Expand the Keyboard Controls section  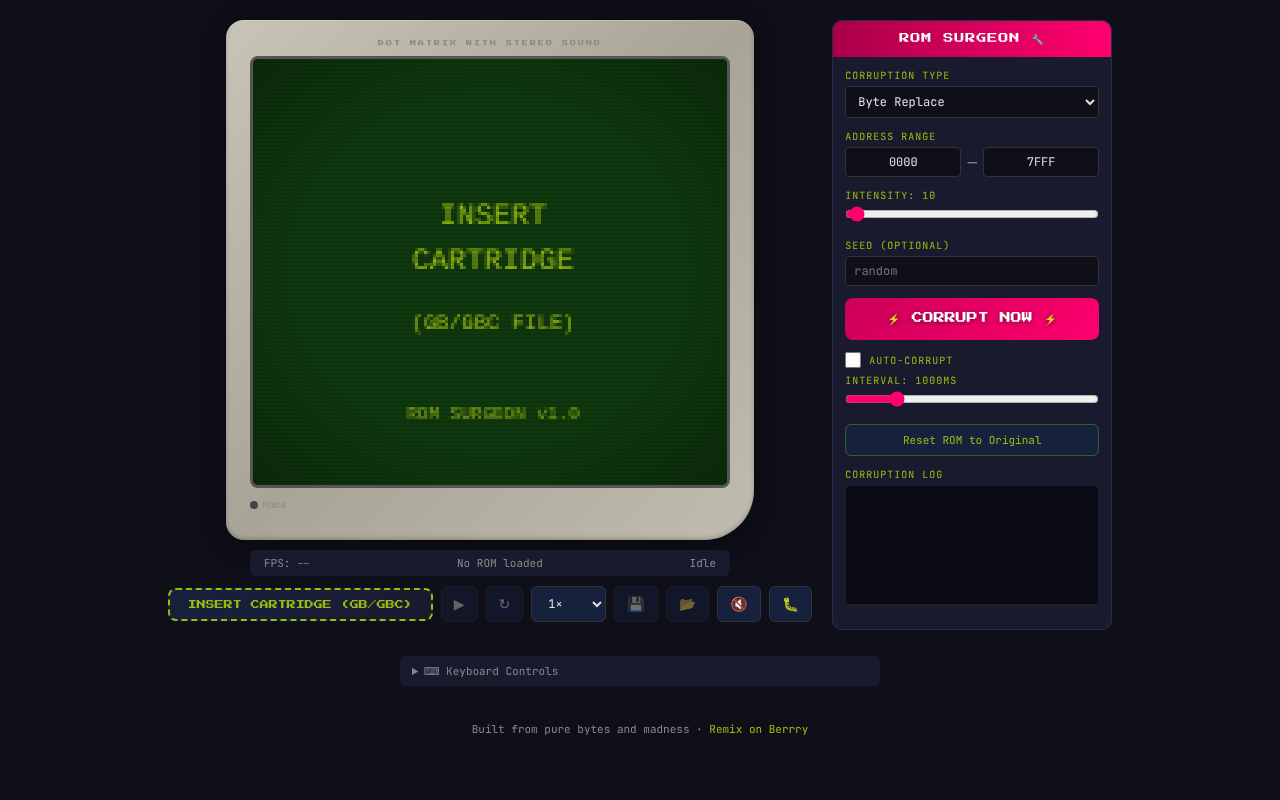pyautogui.click(x=640, y=671)
